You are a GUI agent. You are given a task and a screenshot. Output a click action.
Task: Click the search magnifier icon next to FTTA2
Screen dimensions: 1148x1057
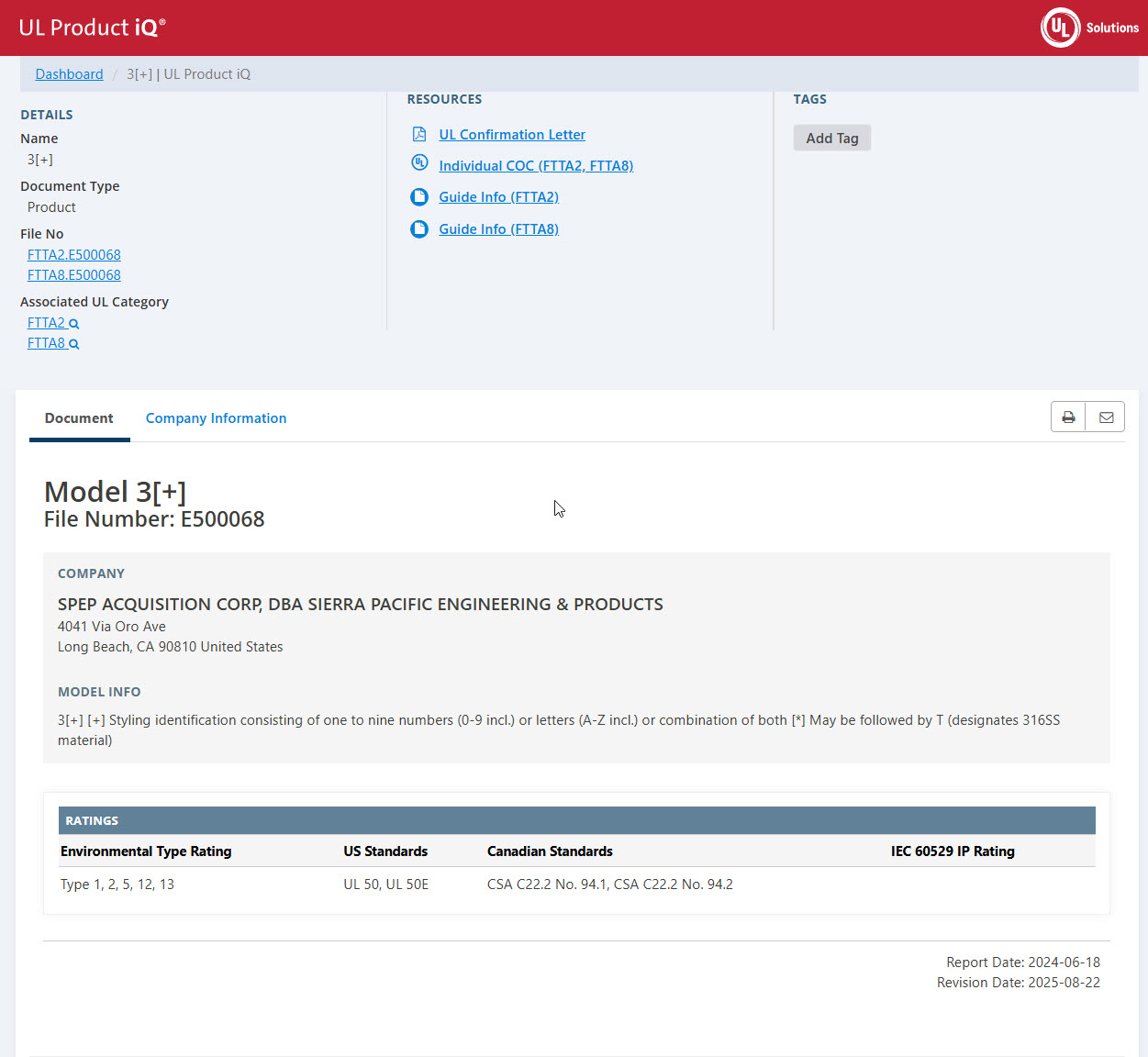tap(74, 324)
